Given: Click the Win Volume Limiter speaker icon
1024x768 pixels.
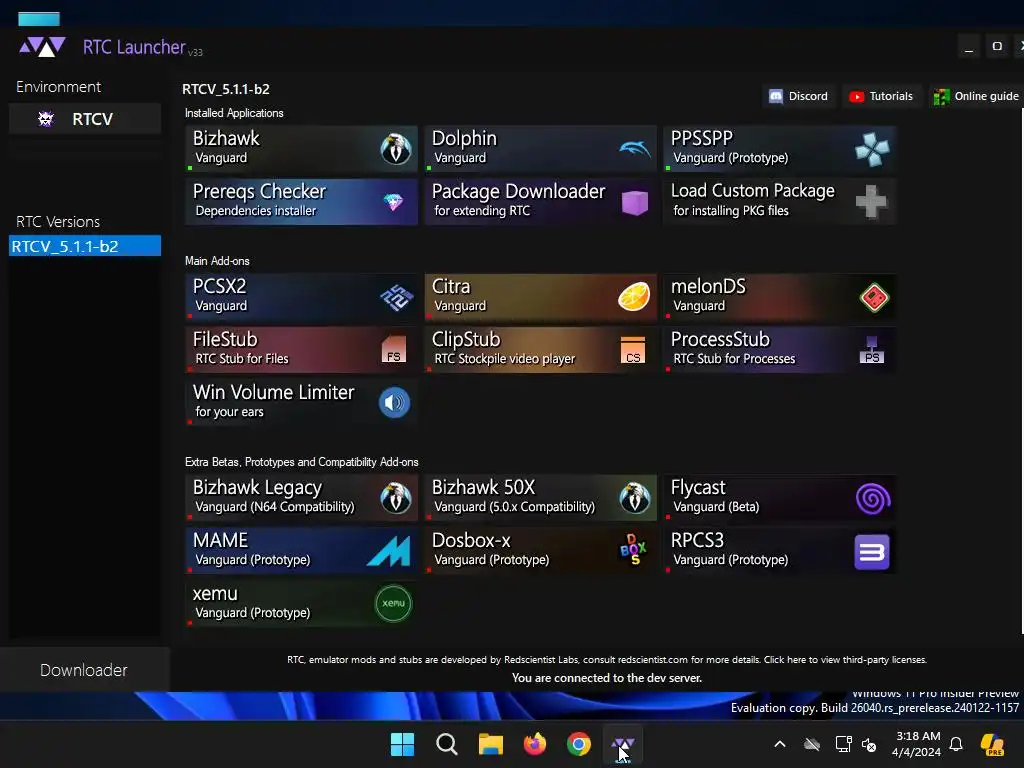Looking at the screenshot, I should coord(394,402).
